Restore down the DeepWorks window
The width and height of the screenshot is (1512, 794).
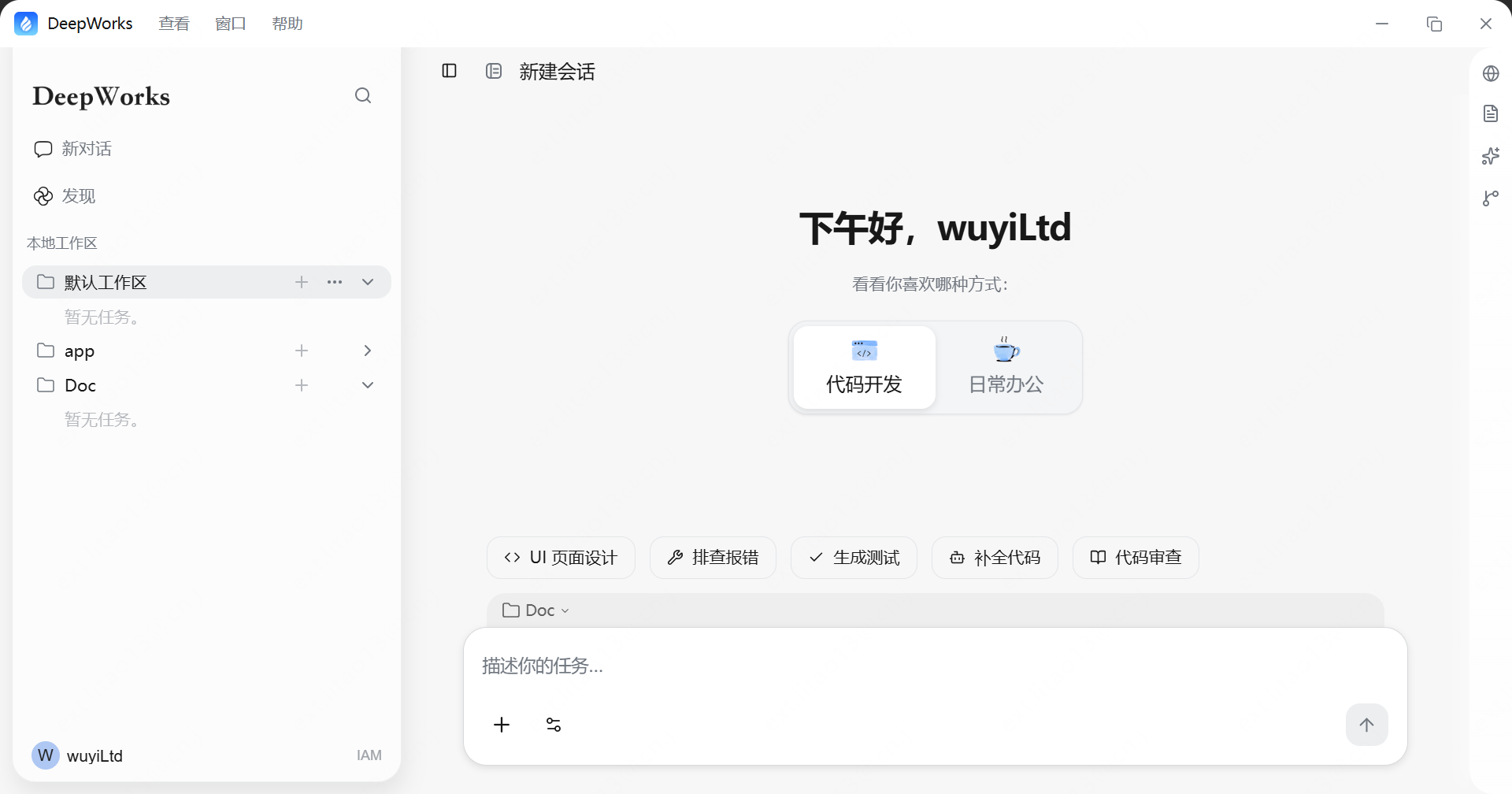coord(1434,24)
